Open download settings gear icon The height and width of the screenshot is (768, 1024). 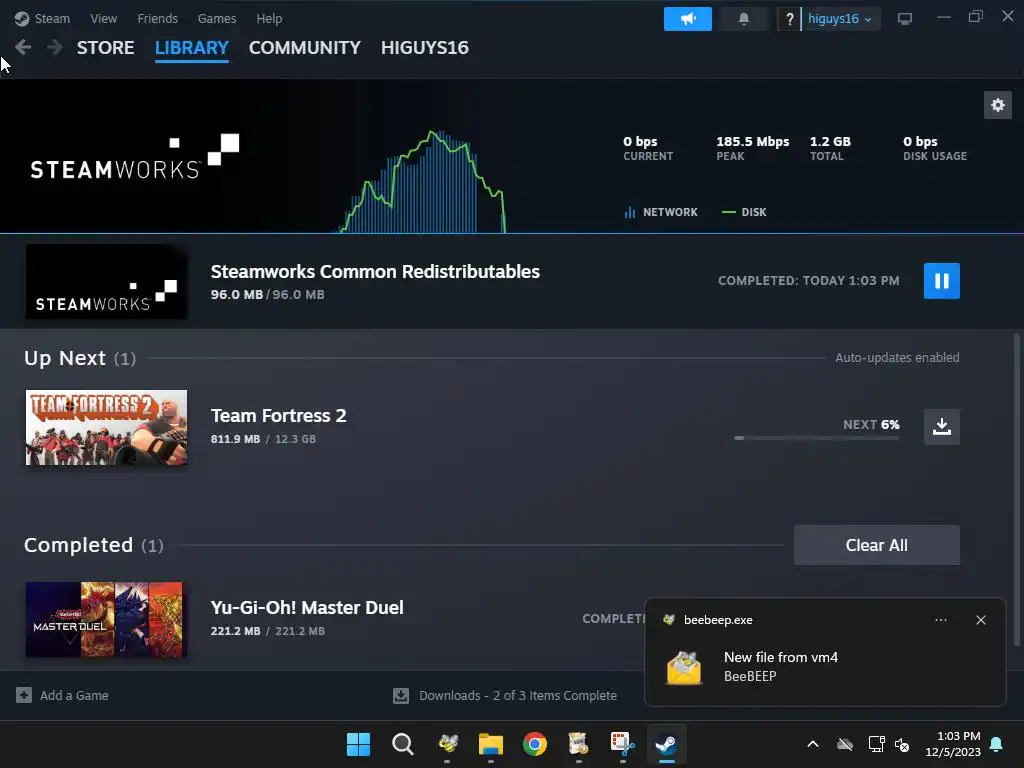997,105
